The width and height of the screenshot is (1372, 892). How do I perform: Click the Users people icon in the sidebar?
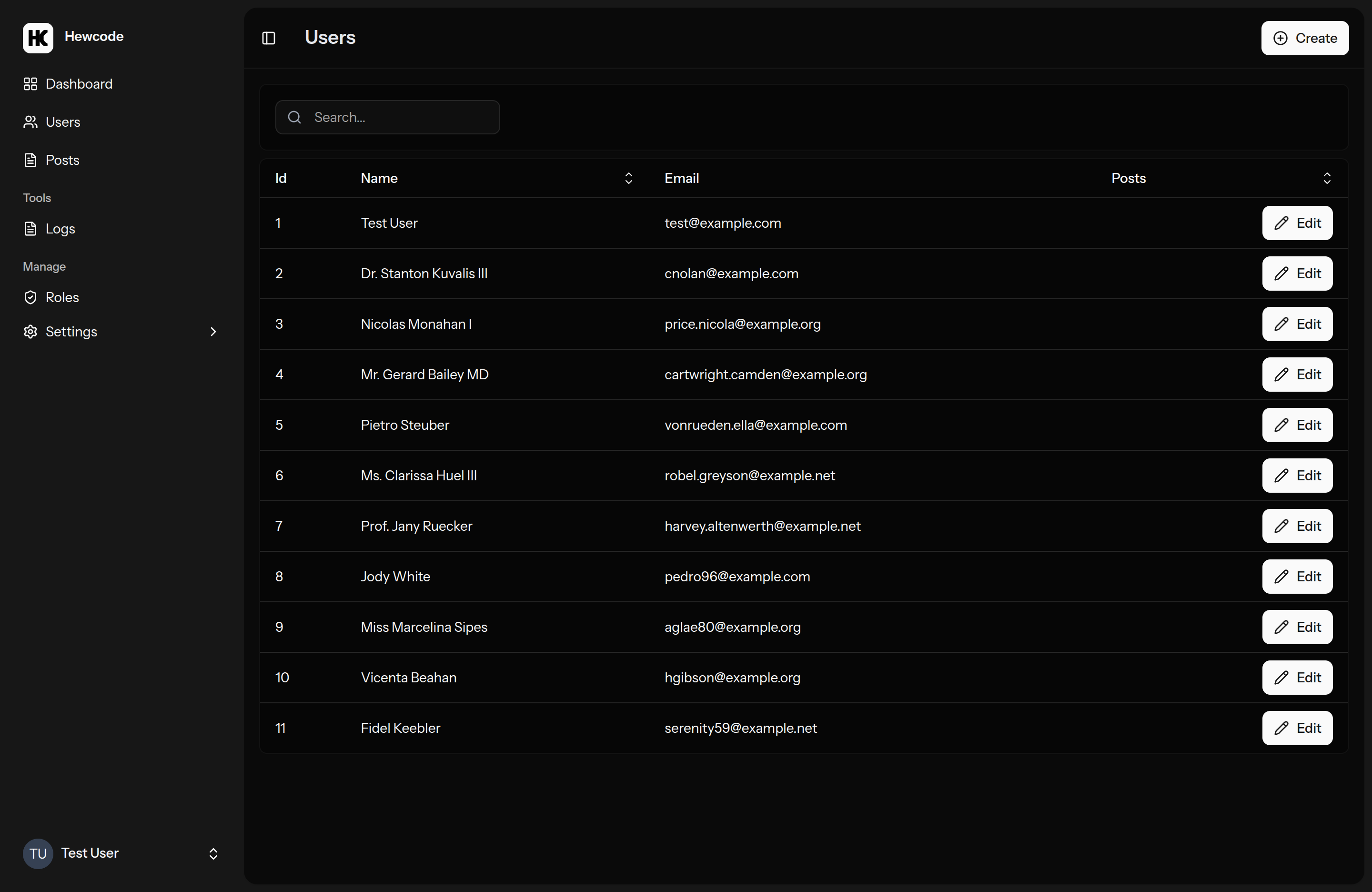click(x=30, y=122)
